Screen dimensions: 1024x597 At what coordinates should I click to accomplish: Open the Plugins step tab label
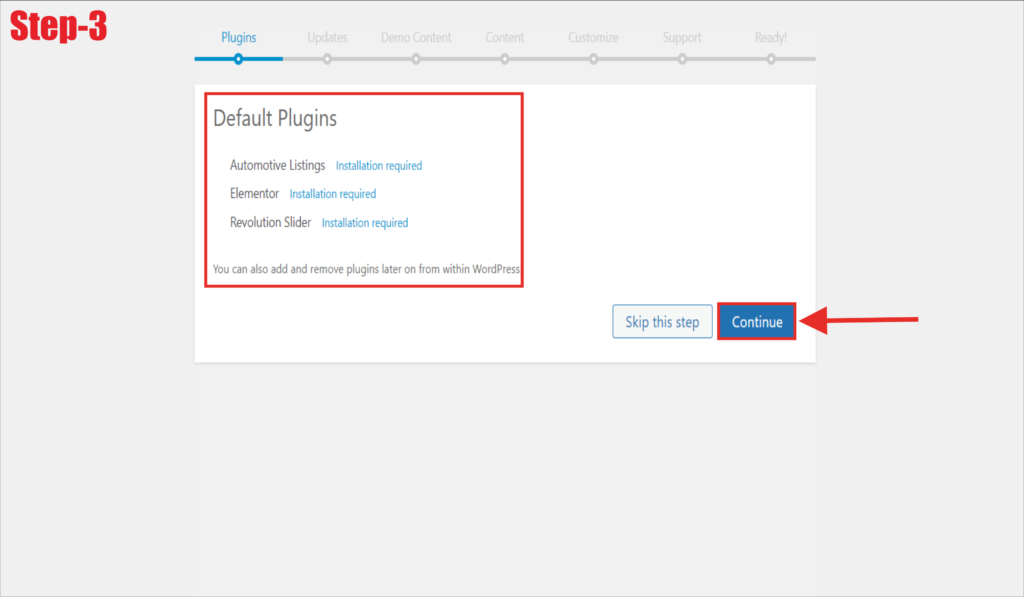click(x=238, y=38)
